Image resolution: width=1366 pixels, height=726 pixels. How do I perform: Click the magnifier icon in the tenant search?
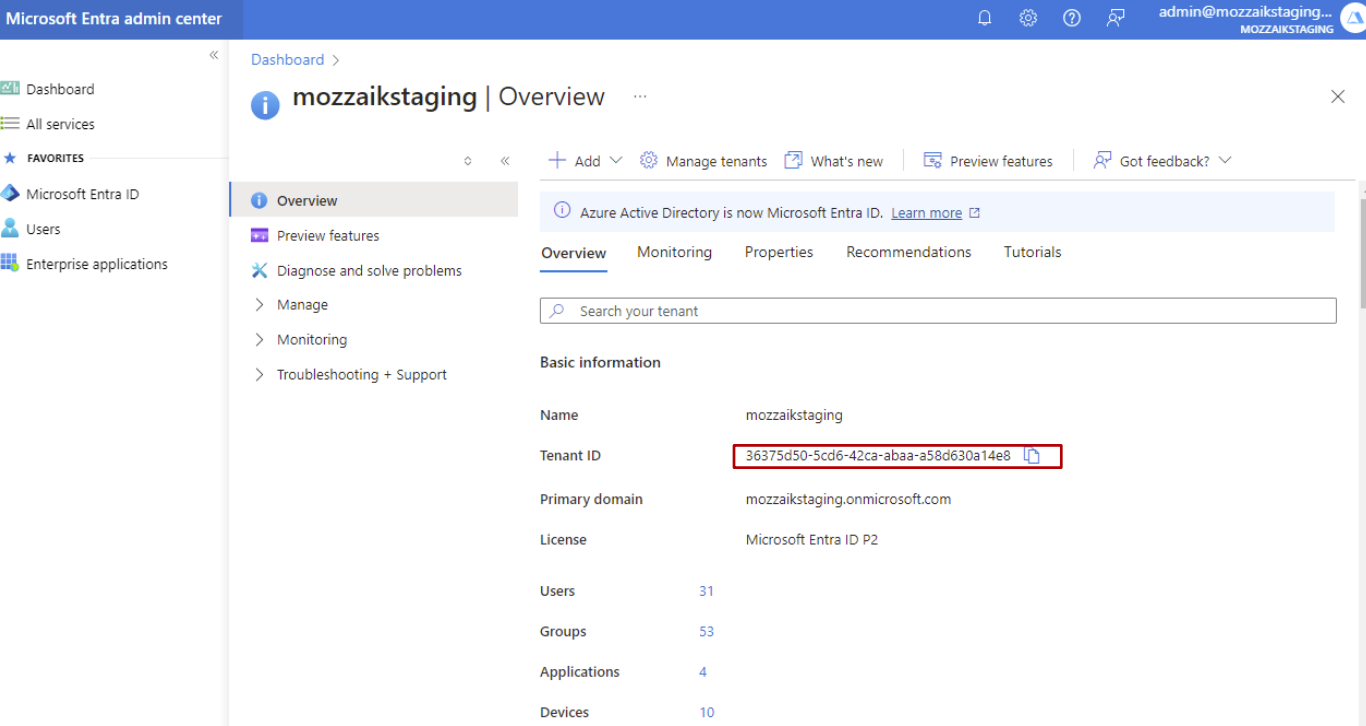click(x=558, y=311)
